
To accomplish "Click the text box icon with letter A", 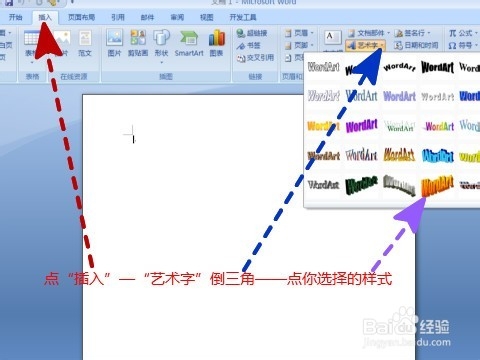I will pyautogui.click(x=333, y=37).
